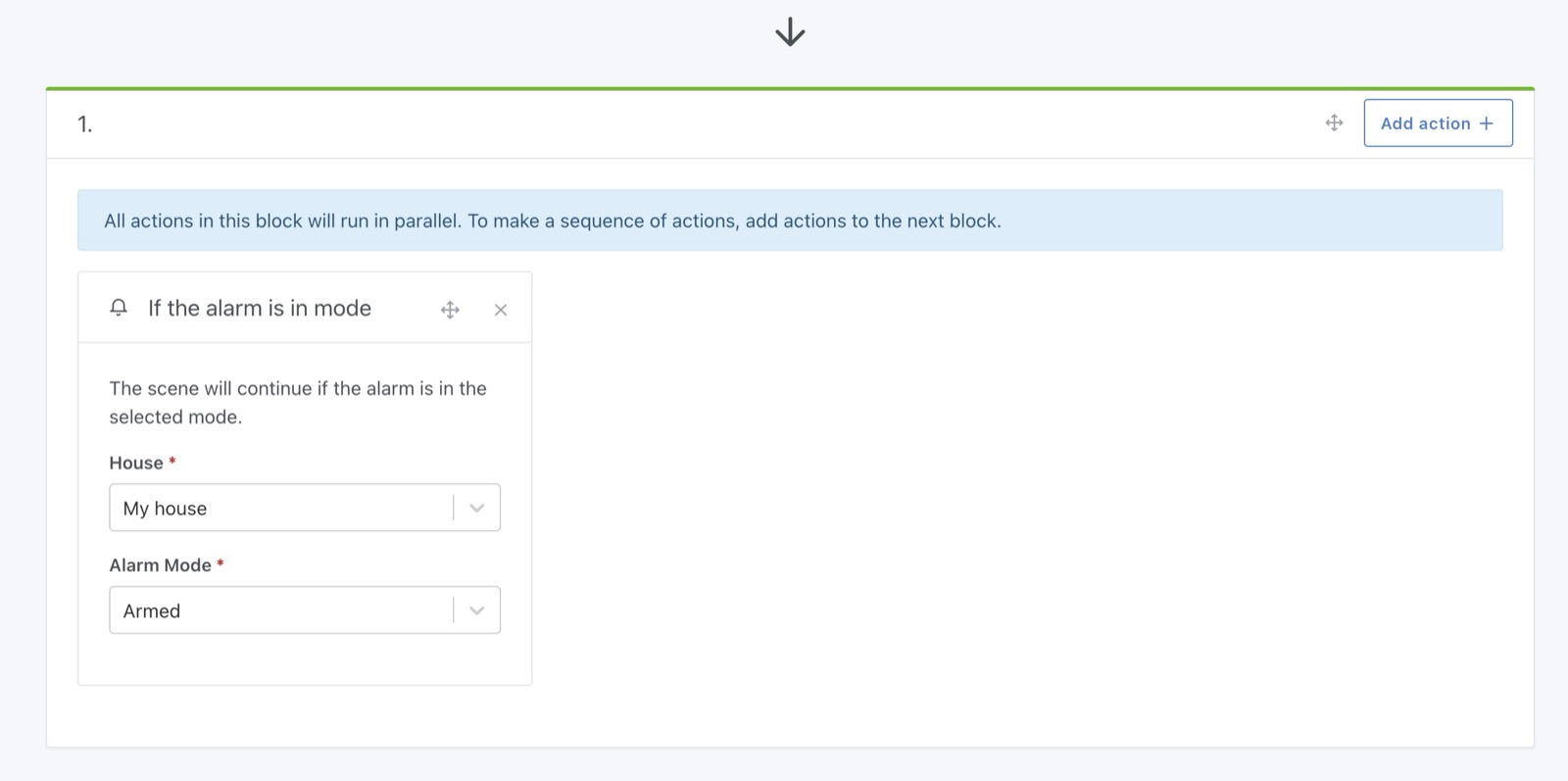Click the bell icon on the alarm card
Screen dimensions: 1568x781
tap(119, 308)
